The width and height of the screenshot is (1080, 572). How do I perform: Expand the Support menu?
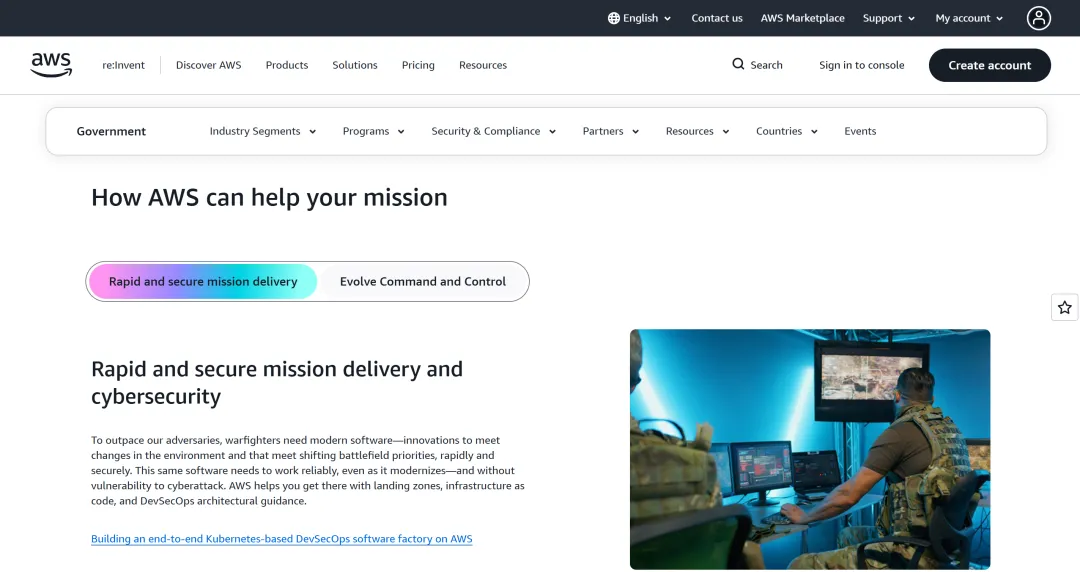point(889,18)
